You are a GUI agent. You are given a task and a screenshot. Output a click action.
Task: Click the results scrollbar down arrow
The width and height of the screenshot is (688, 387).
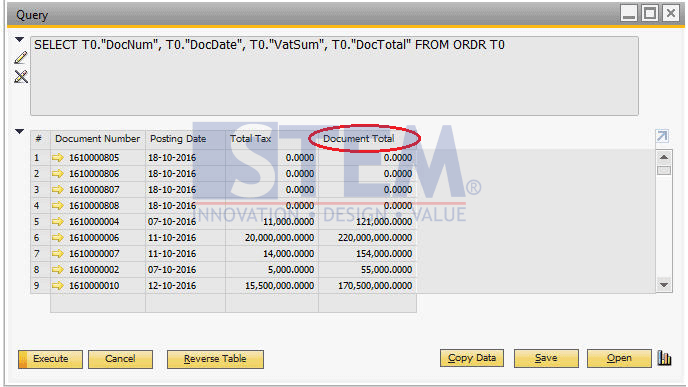tap(664, 285)
